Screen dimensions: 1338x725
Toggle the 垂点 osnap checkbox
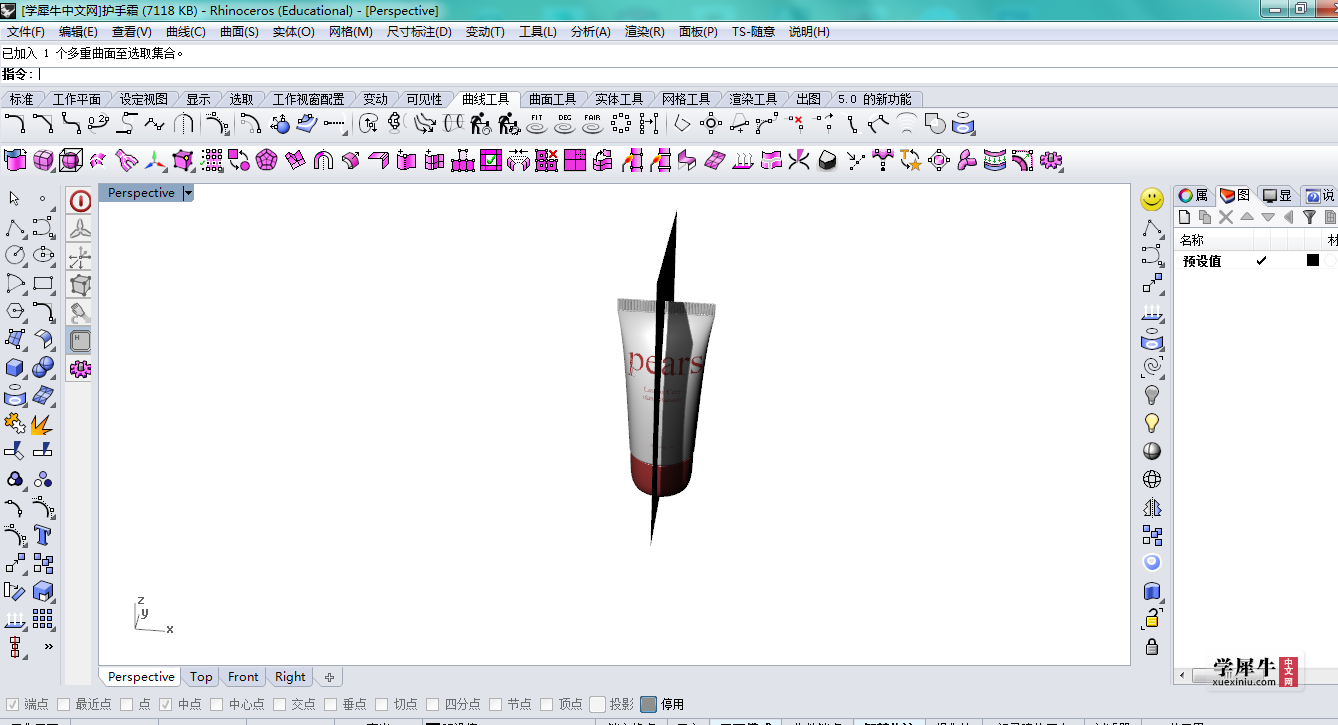[x=331, y=704]
